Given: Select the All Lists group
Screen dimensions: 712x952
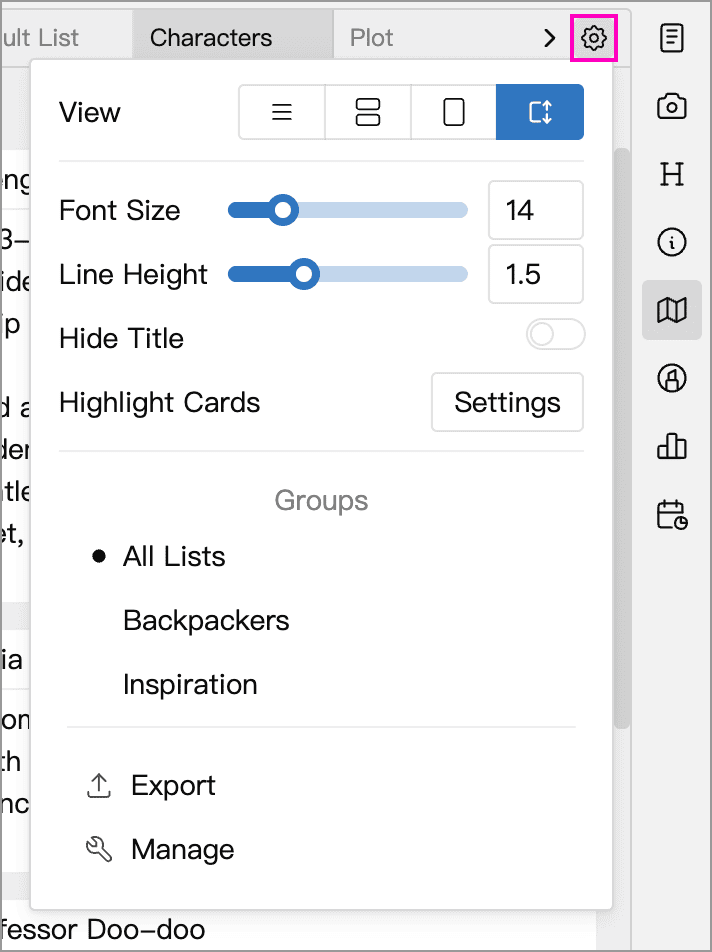Looking at the screenshot, I should [x=174, y=556].
